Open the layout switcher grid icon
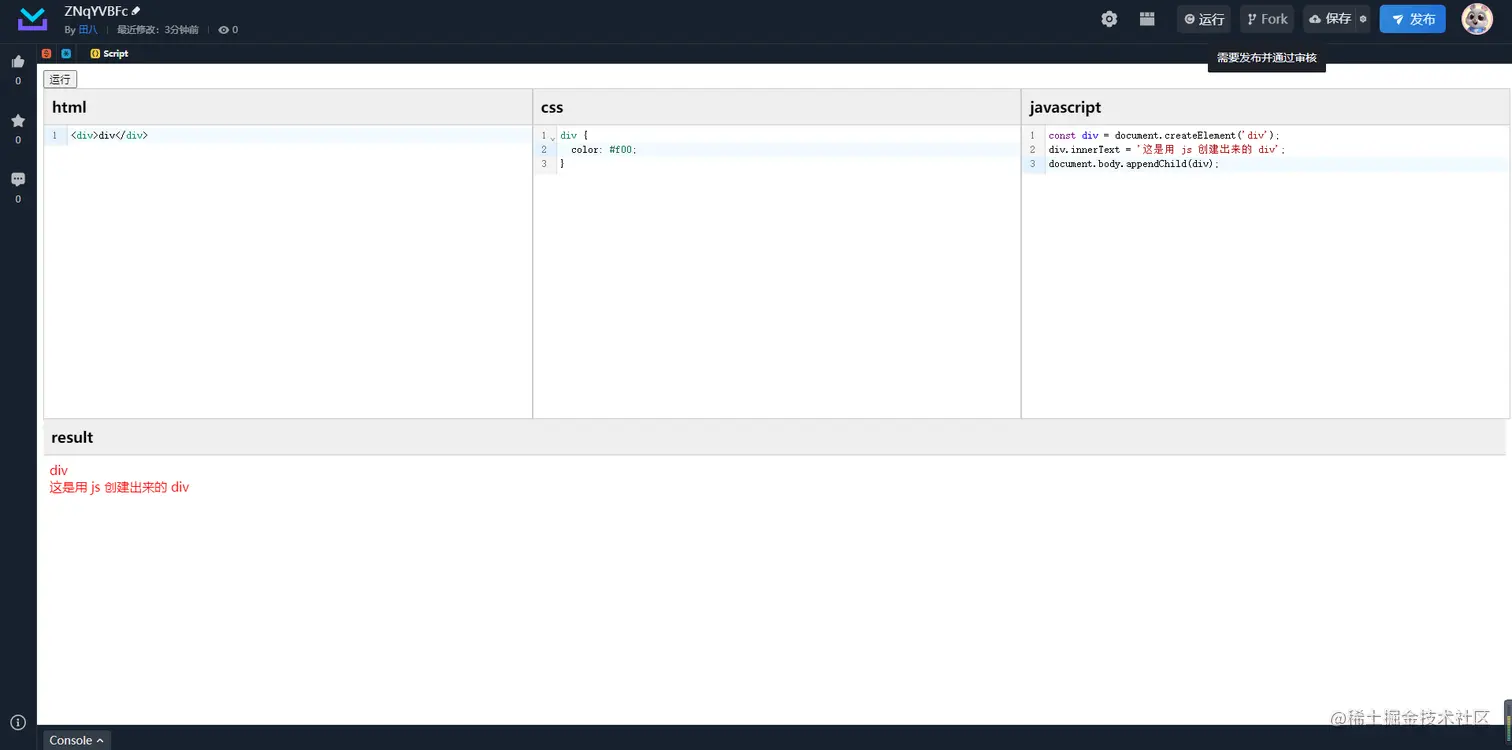Viewport: 1512px width, 750px height. click(x=1147, y=19)
